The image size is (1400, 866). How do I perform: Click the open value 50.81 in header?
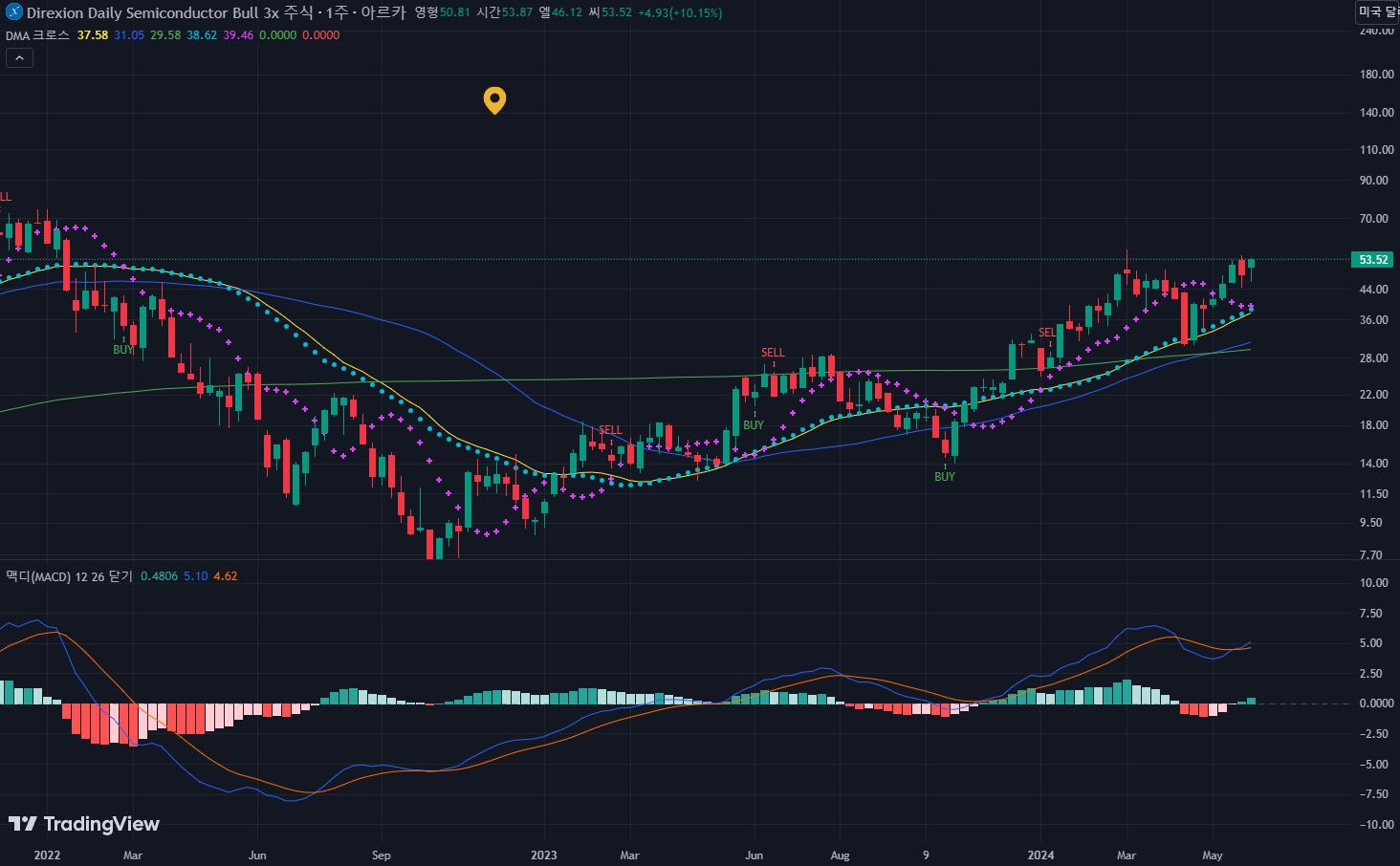click(x=454, y=12)
